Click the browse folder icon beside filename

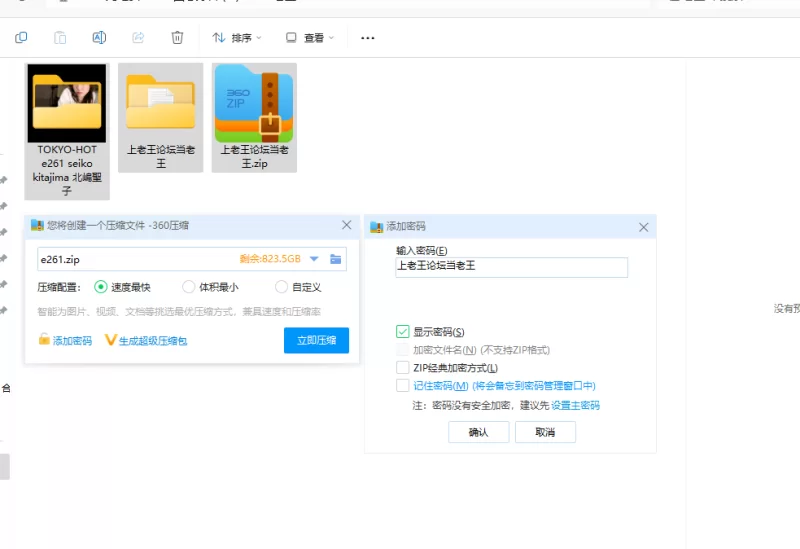[335, 259]
